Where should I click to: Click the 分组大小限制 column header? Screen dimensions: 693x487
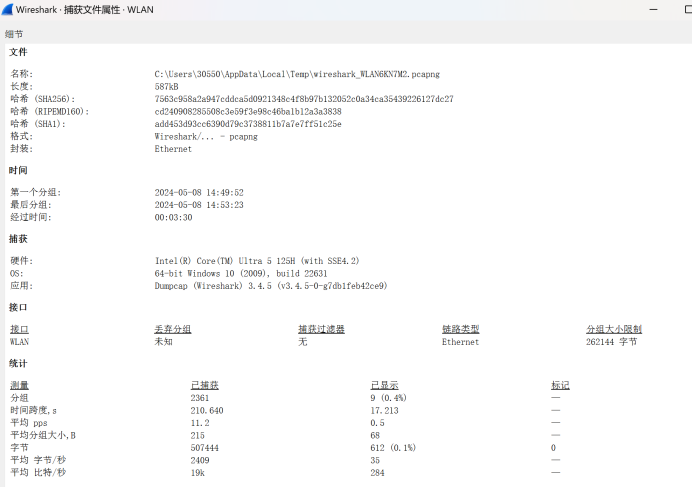(x=614, y=329)
